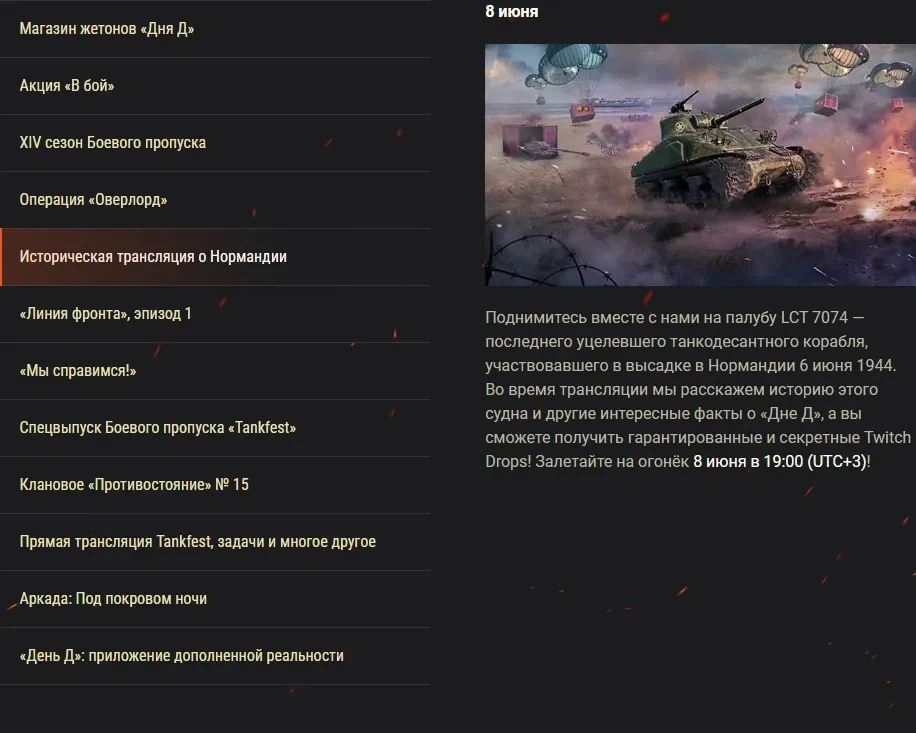Open Спецвыпуск Боевого пропуска «Tankfest»
Viewport: 916px width, 733px height.
[215, 428]
